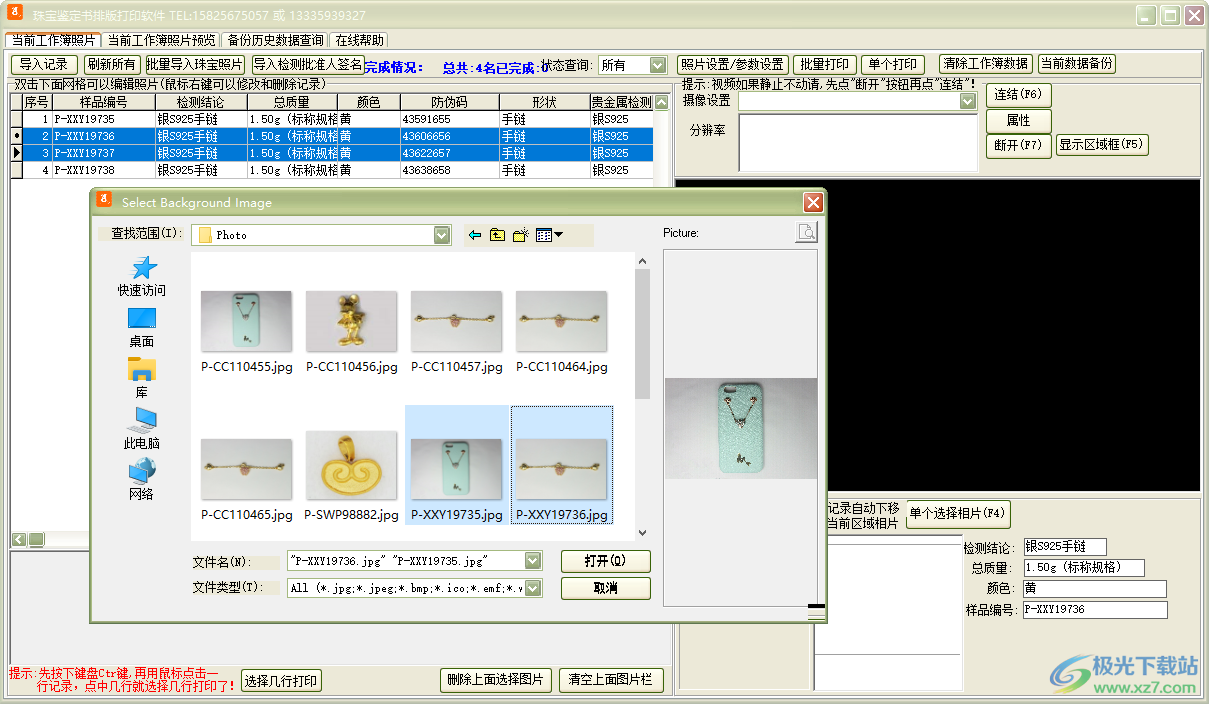Expand the 文件名 combo box

533,561
